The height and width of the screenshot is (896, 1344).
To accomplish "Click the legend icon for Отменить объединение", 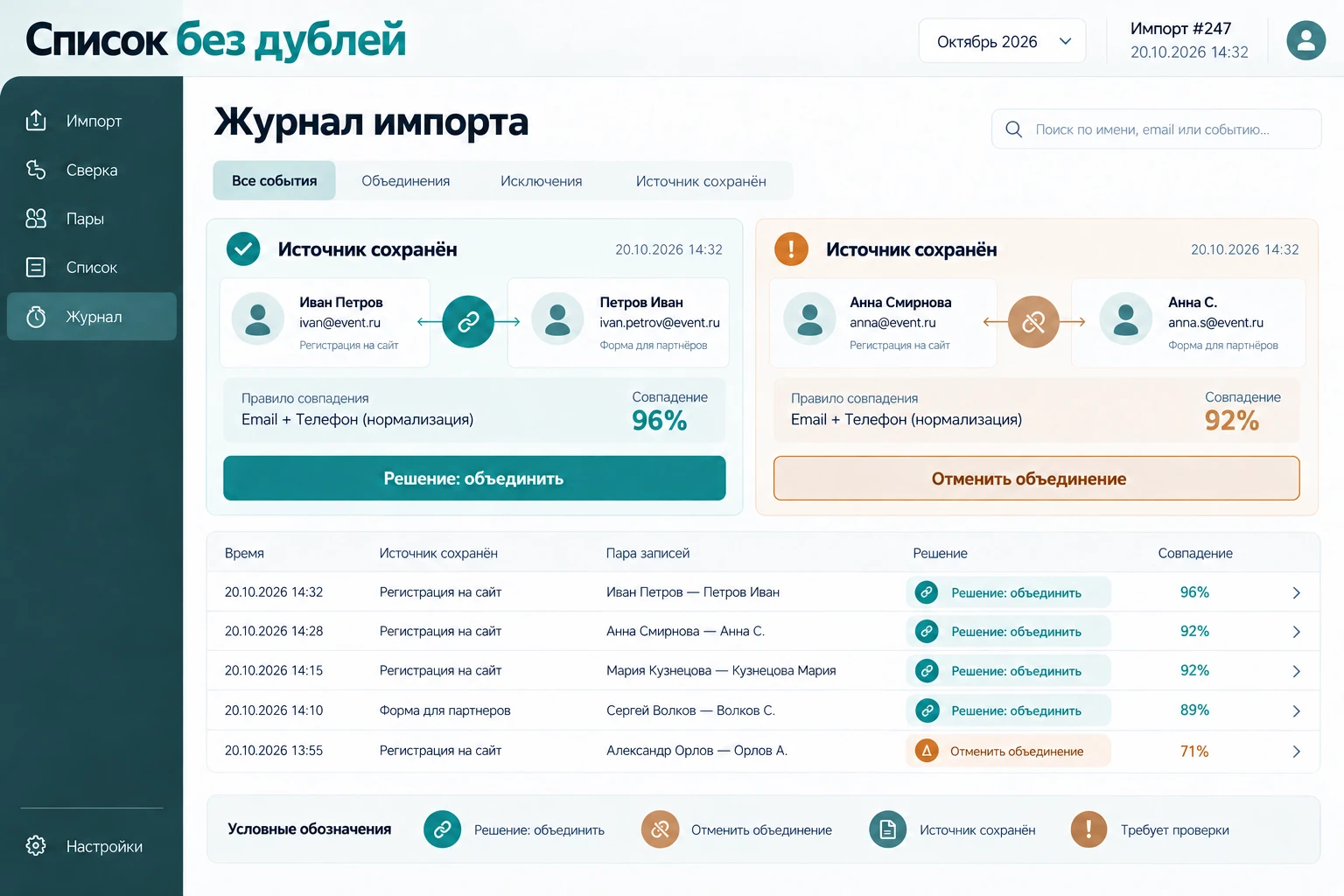I will tap(660, 829).
